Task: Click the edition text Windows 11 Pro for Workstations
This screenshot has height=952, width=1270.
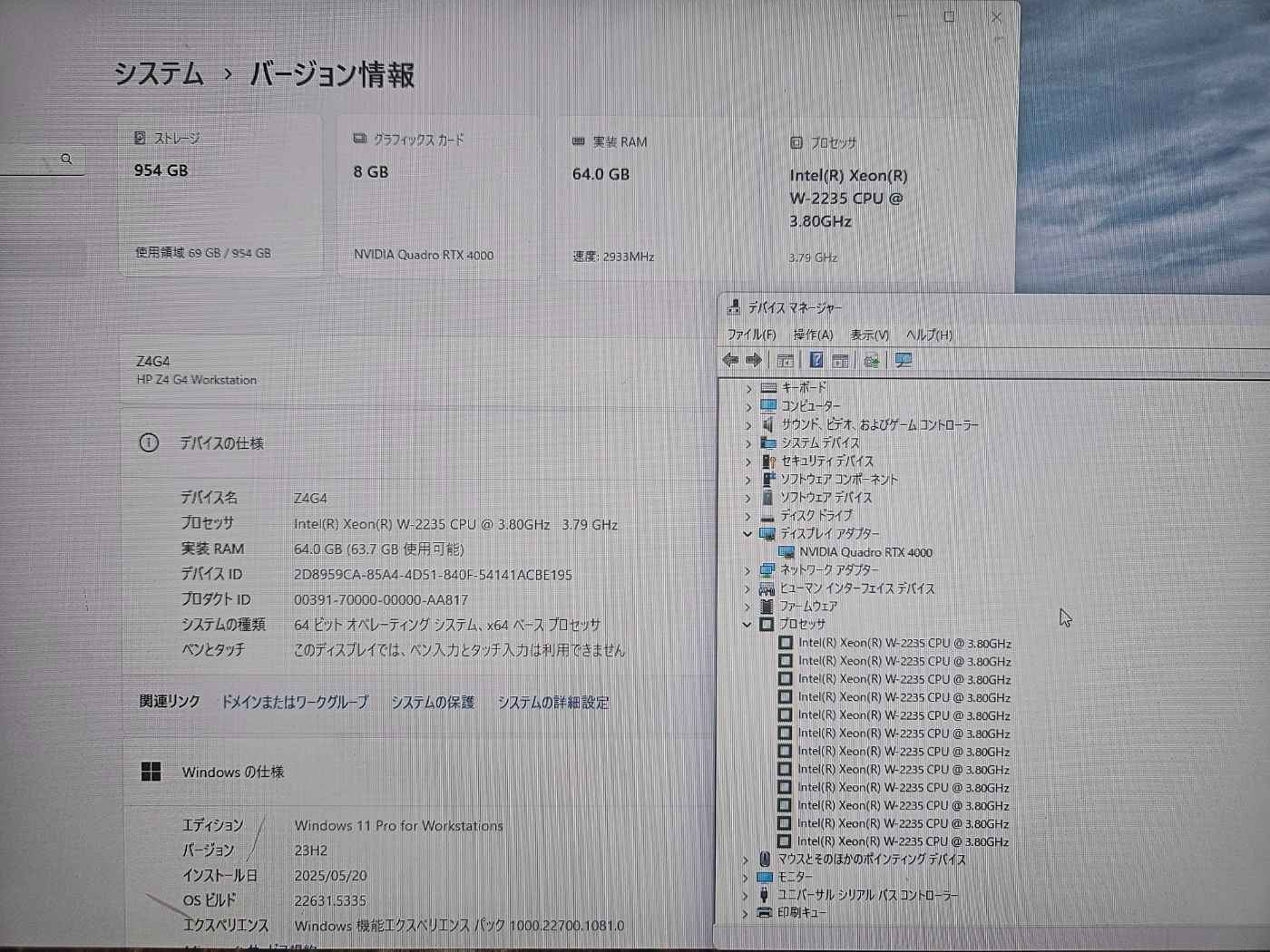Action: 398,825
